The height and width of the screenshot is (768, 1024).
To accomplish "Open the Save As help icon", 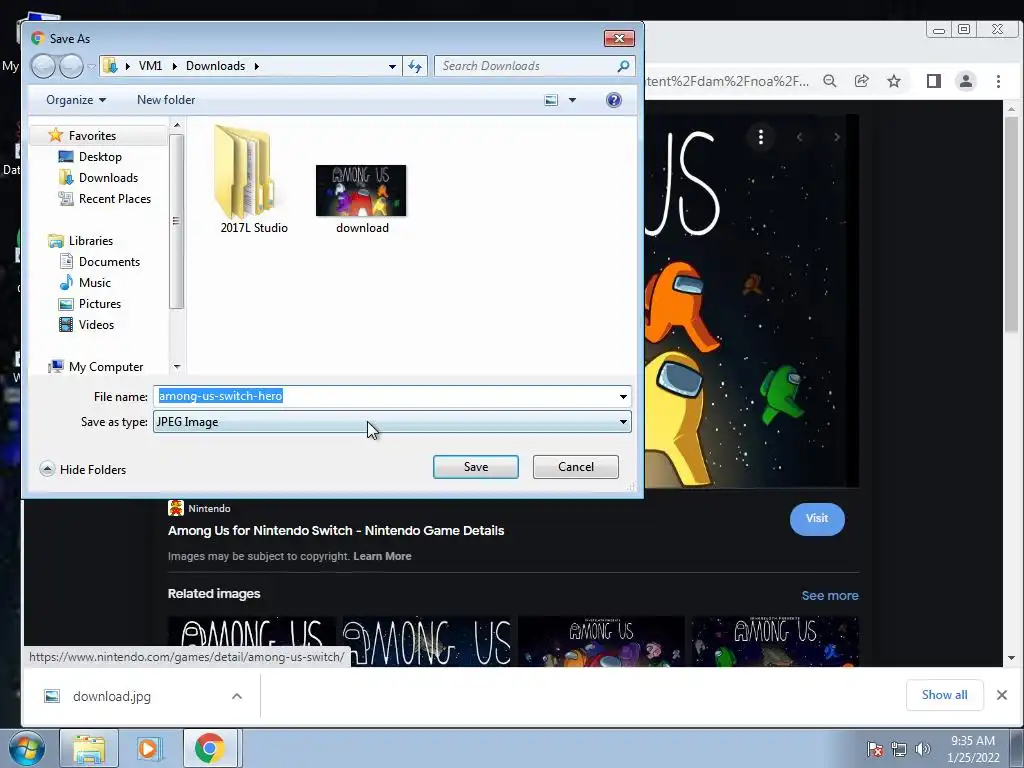I will (x=613, y=100).
